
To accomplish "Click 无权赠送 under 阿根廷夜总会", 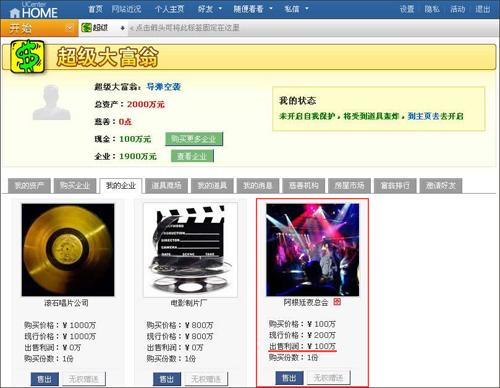I will 328,378.
